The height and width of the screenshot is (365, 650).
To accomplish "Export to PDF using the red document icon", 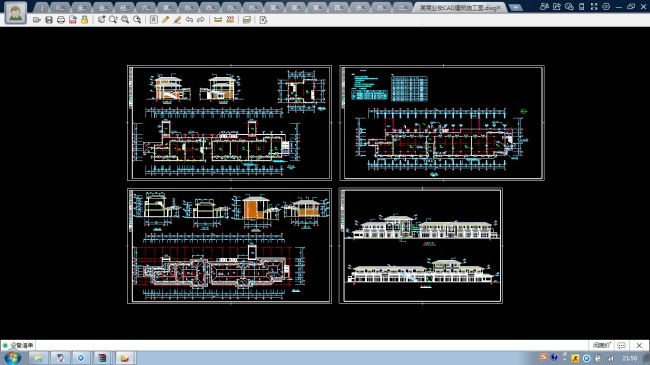I will click(73, 20).
